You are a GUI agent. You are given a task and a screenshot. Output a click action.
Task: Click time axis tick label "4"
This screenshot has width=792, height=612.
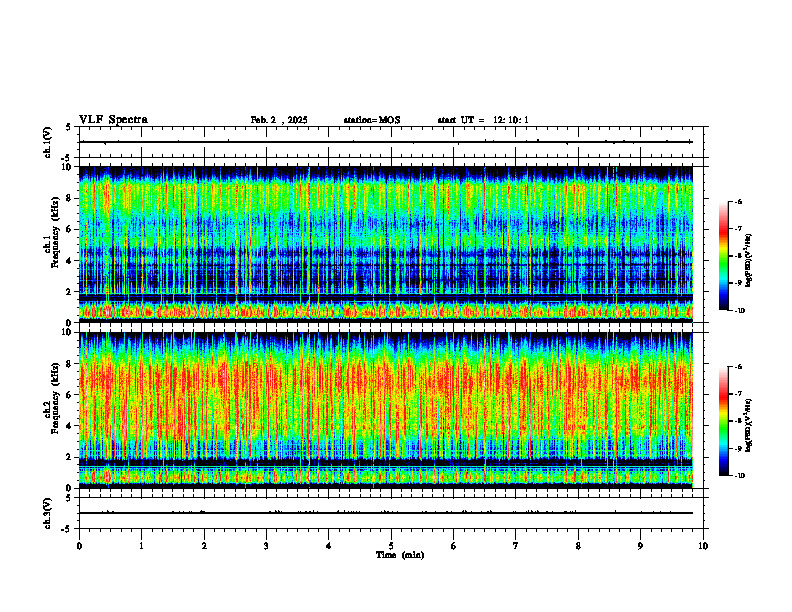click(x=329, y=546)
